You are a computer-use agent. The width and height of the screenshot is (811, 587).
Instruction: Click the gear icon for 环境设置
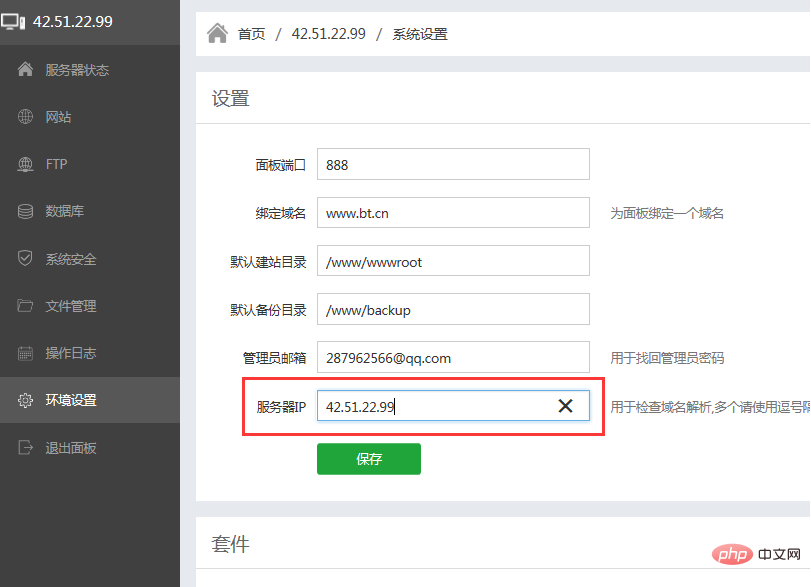pyautogui.click(x=25, y=400)
